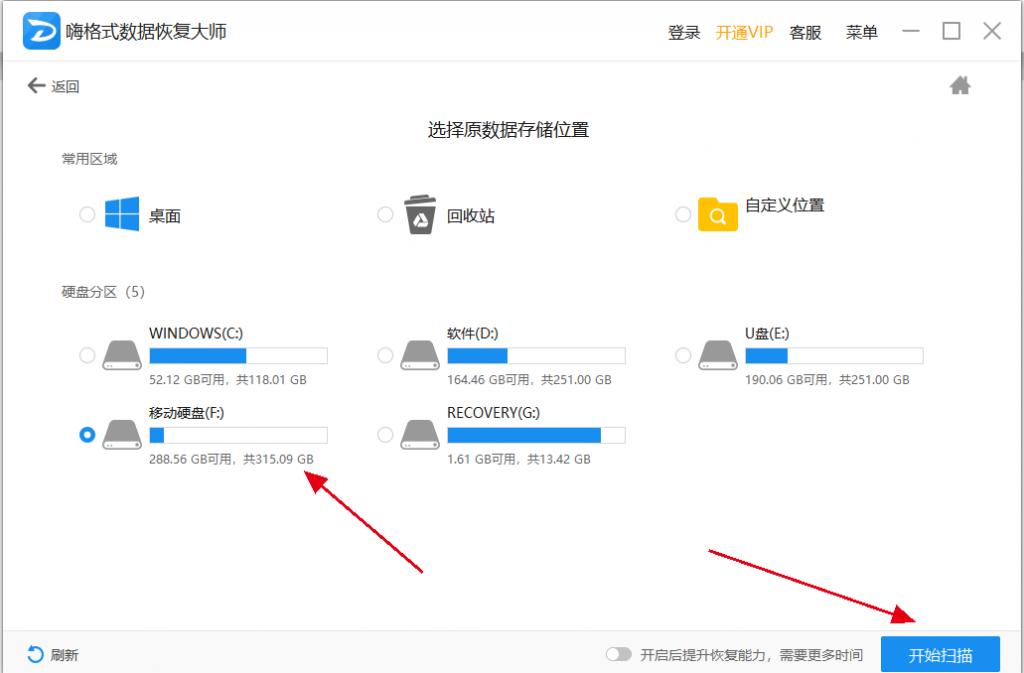Viewport: 1024px width, 673px height.
Task: Click the 软件(D:) drive name
Action: pyautogui.click(x=472, y=334)
